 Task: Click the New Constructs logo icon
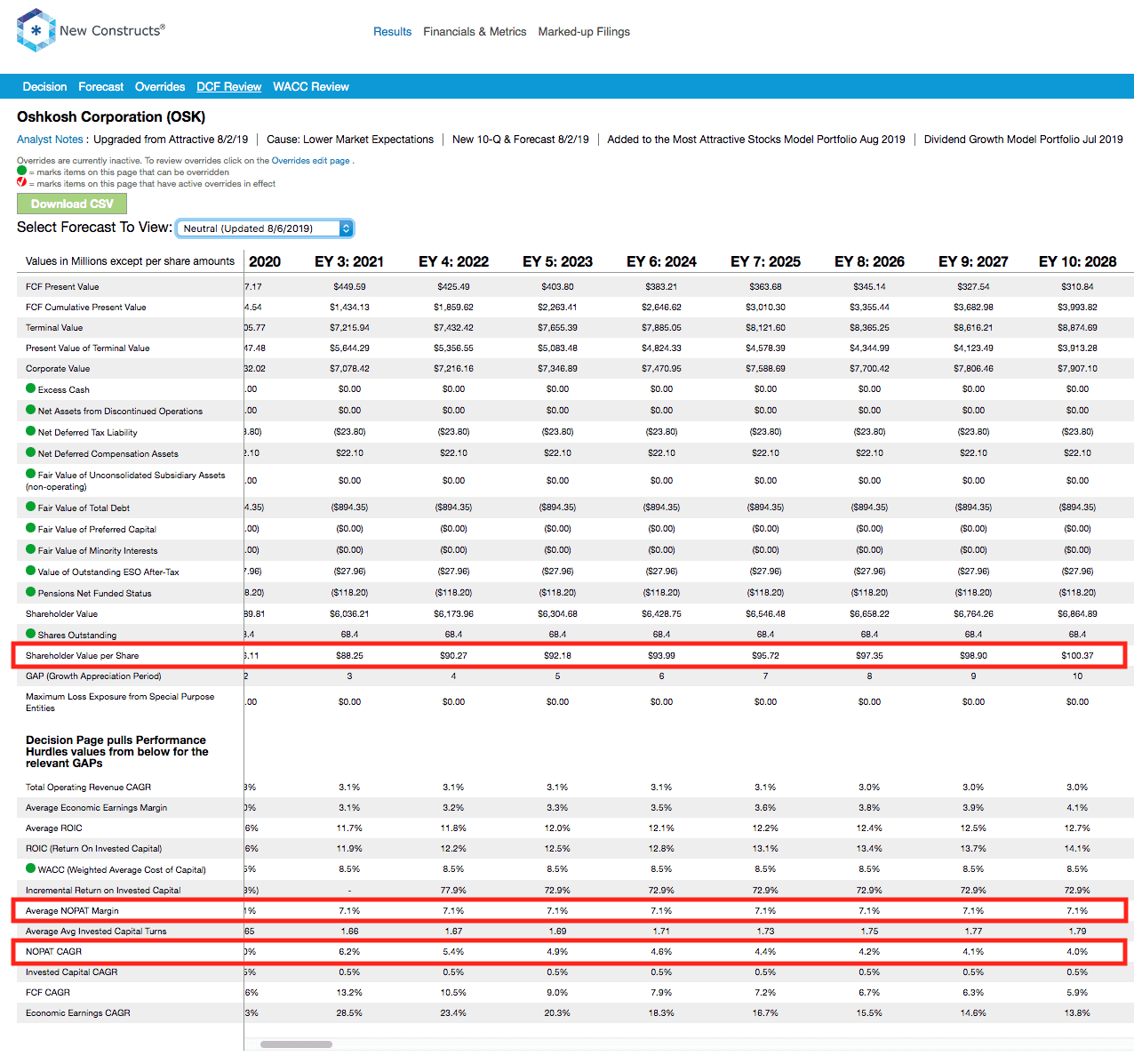point(36,30)
